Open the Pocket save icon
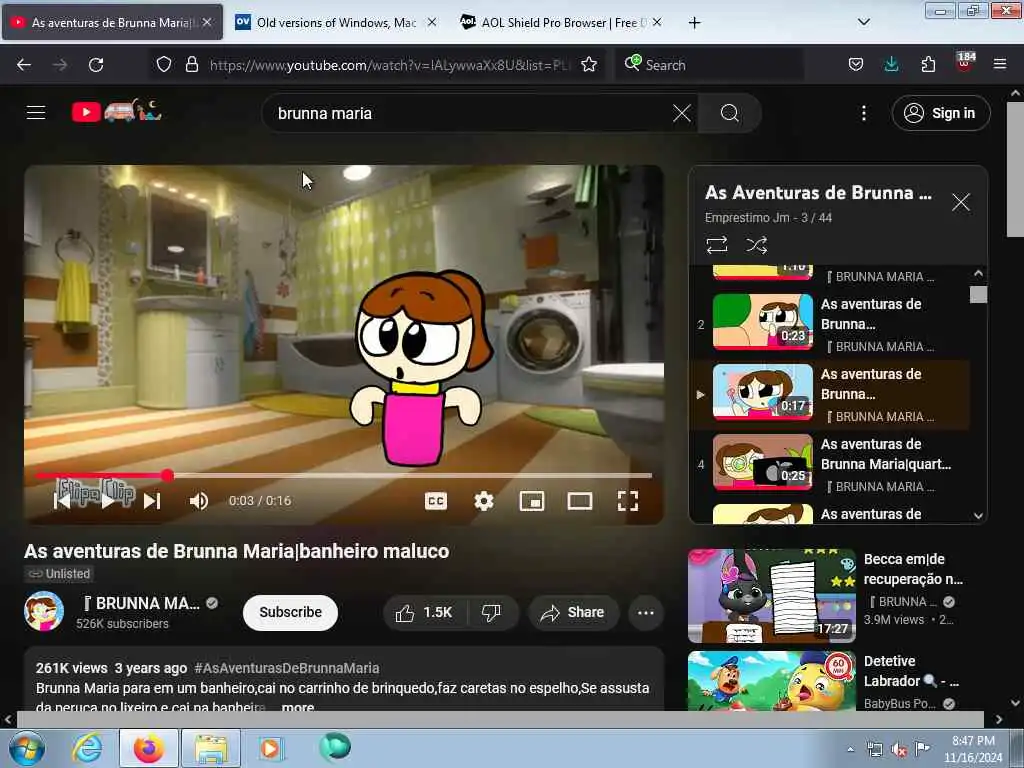This screenshot has height=768, width=1024. [856, 65]
